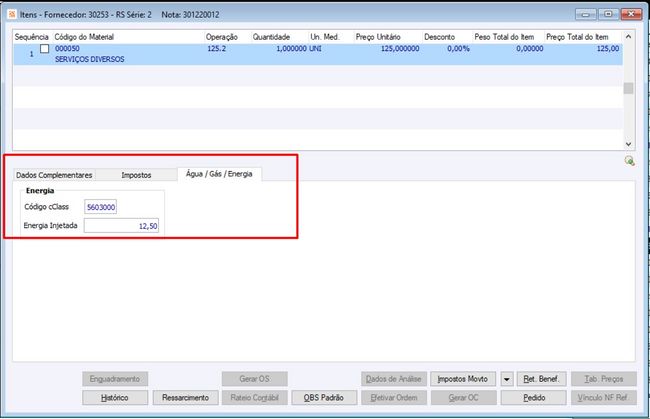The image size is (650, 419).
Task: Click the SERVIÇOS DIVERSOS description text
Action: [x=90, y=59]
